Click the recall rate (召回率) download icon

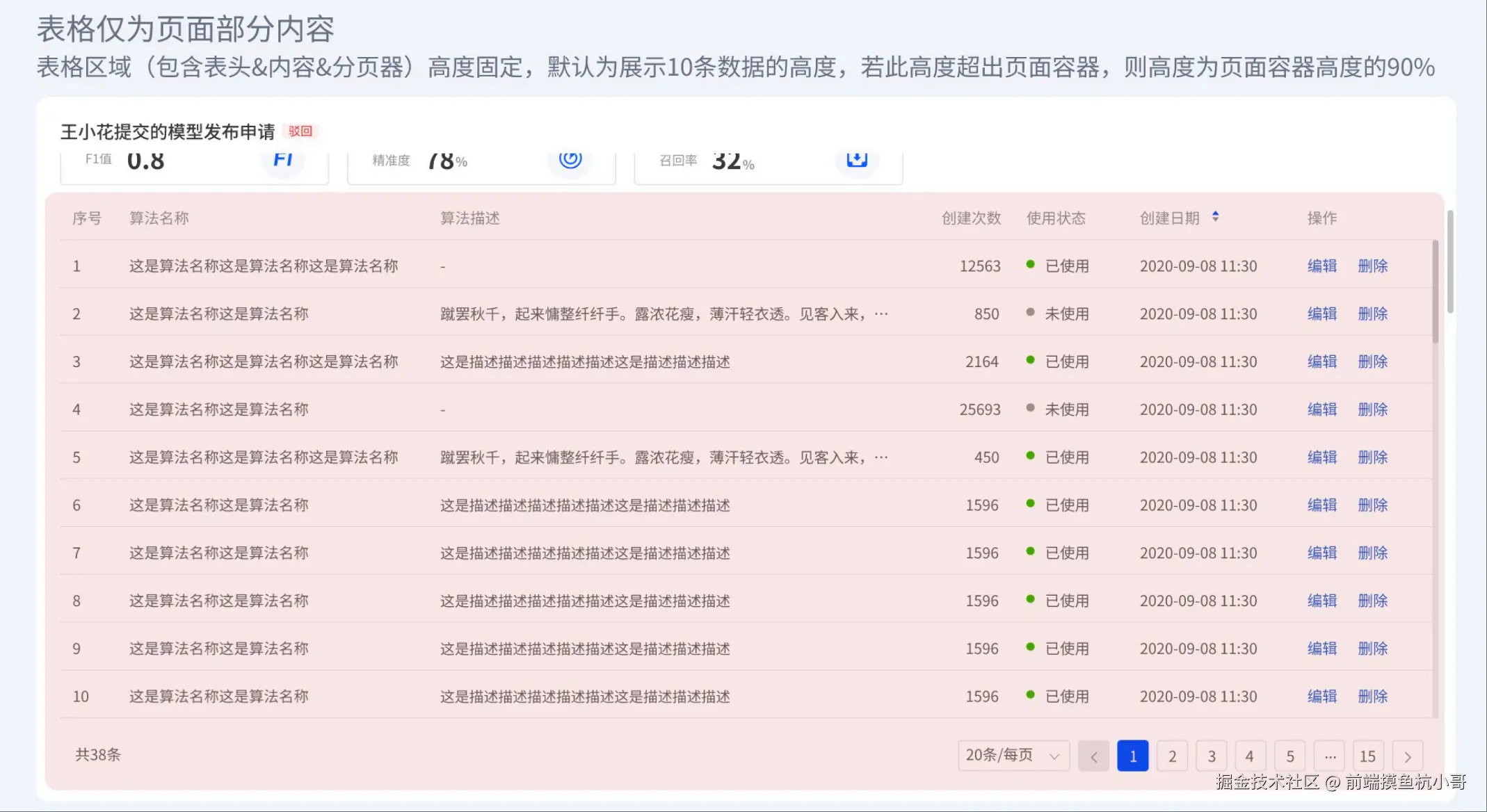(857, 159)
